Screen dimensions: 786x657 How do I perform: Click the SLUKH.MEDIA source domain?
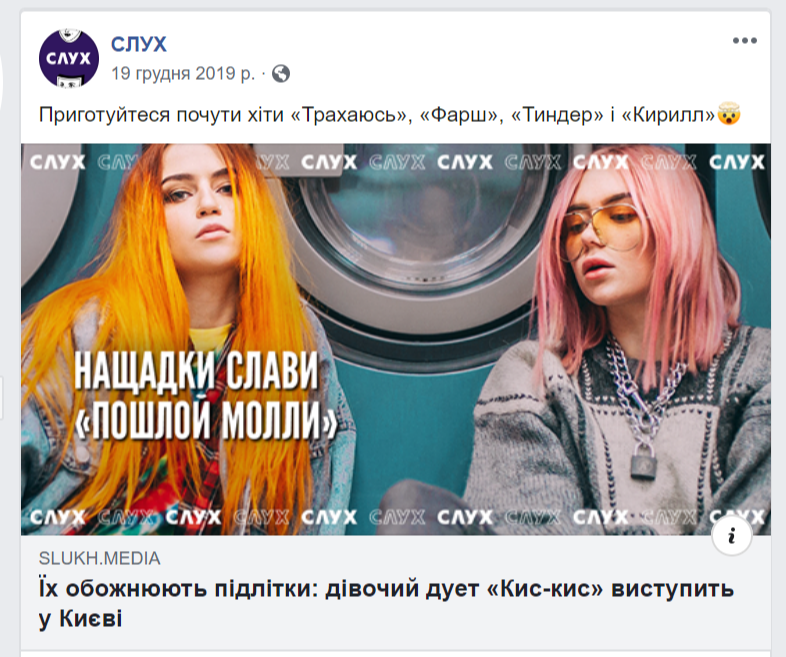tap(99, 558)
